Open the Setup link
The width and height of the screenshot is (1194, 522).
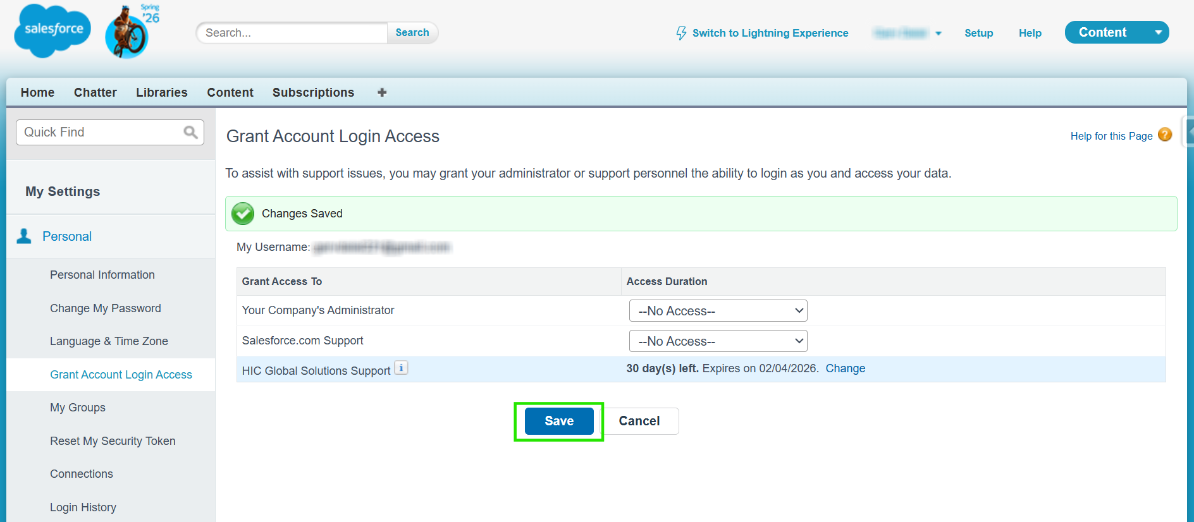(978, 33)
